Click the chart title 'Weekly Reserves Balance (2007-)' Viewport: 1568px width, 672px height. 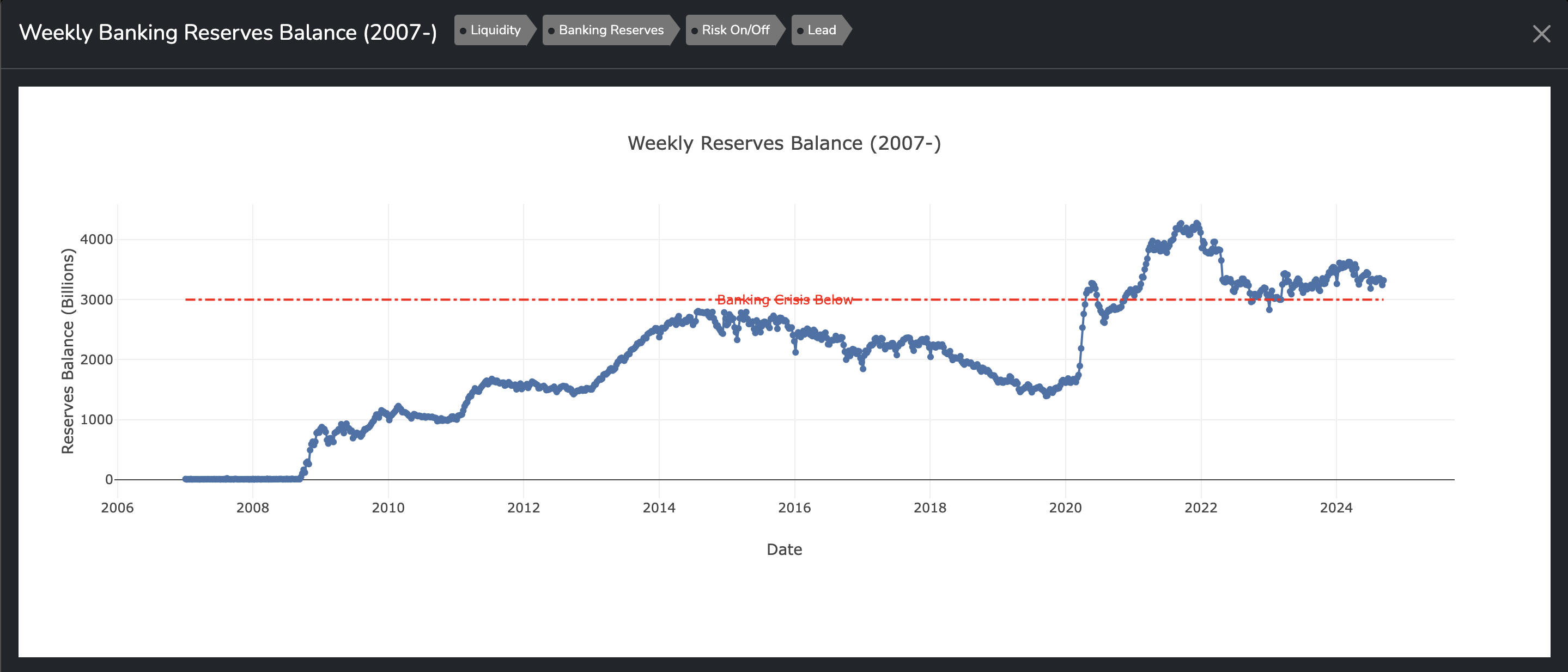pos(784,143)
